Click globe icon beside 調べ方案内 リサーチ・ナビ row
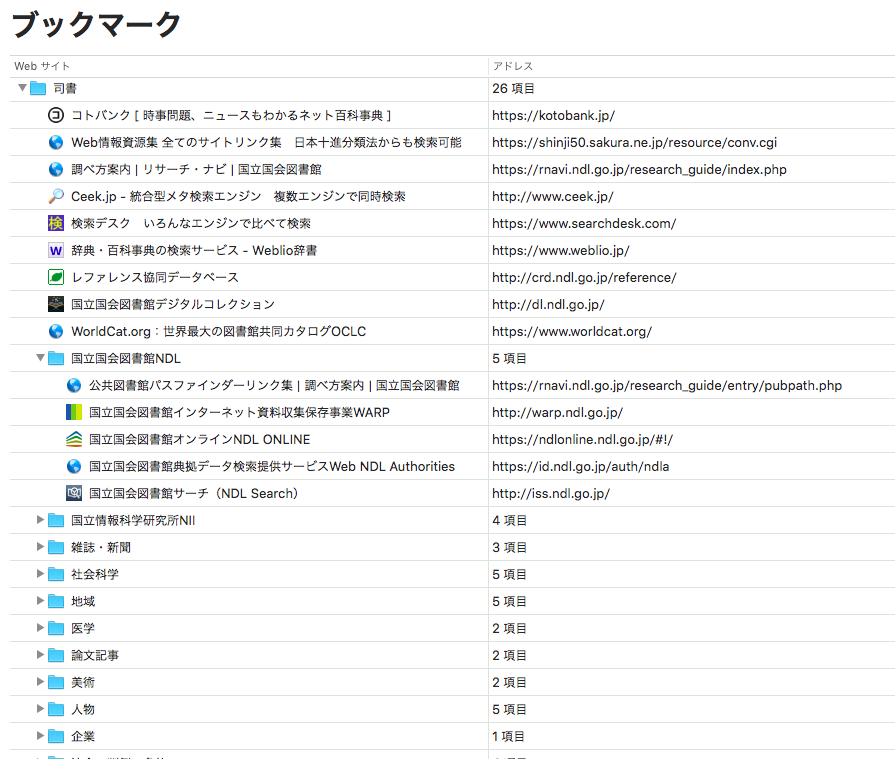 [x=55, y=169]
